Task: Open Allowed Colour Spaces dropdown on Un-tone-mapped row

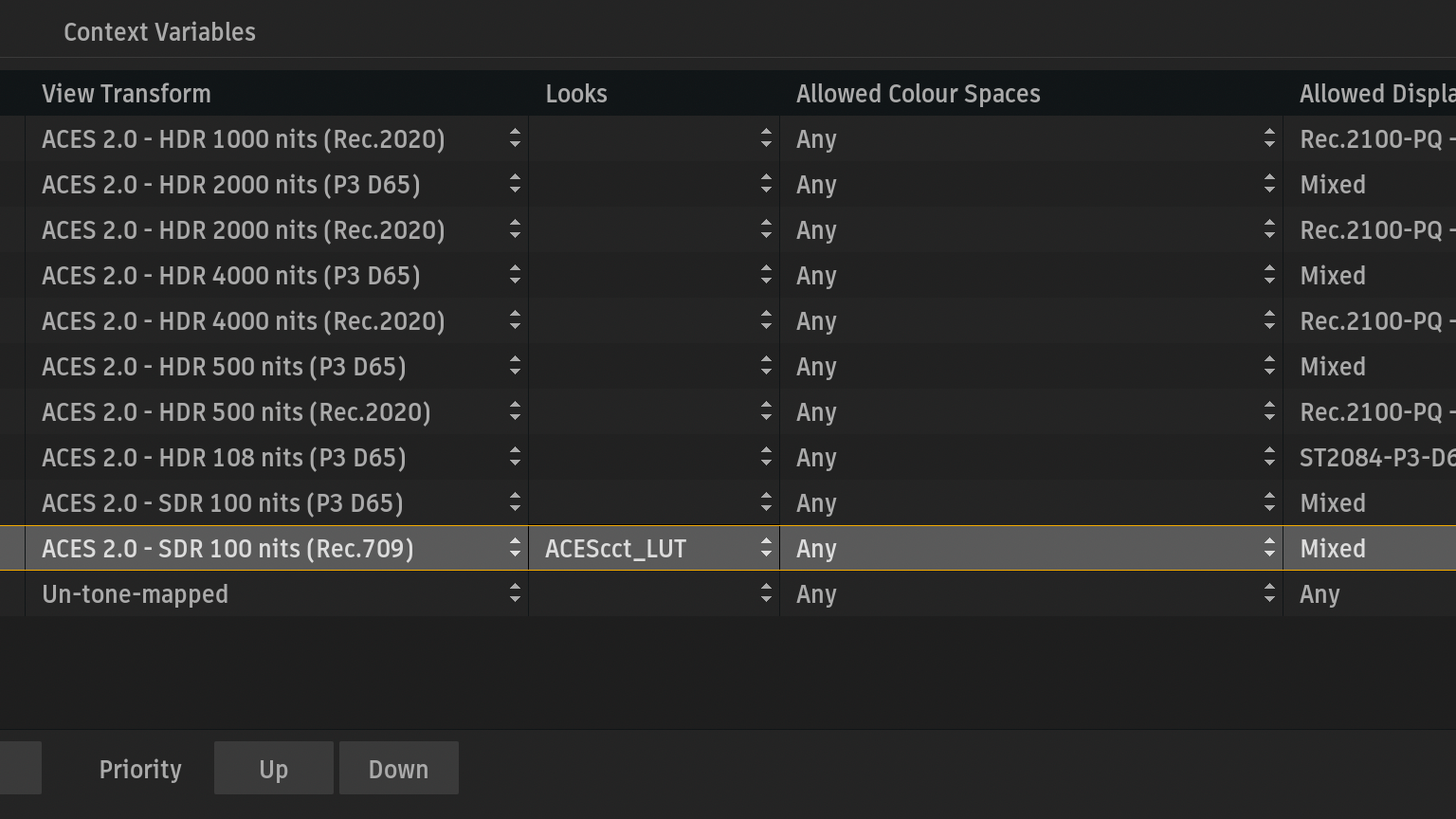Action: click(1268, 594)
